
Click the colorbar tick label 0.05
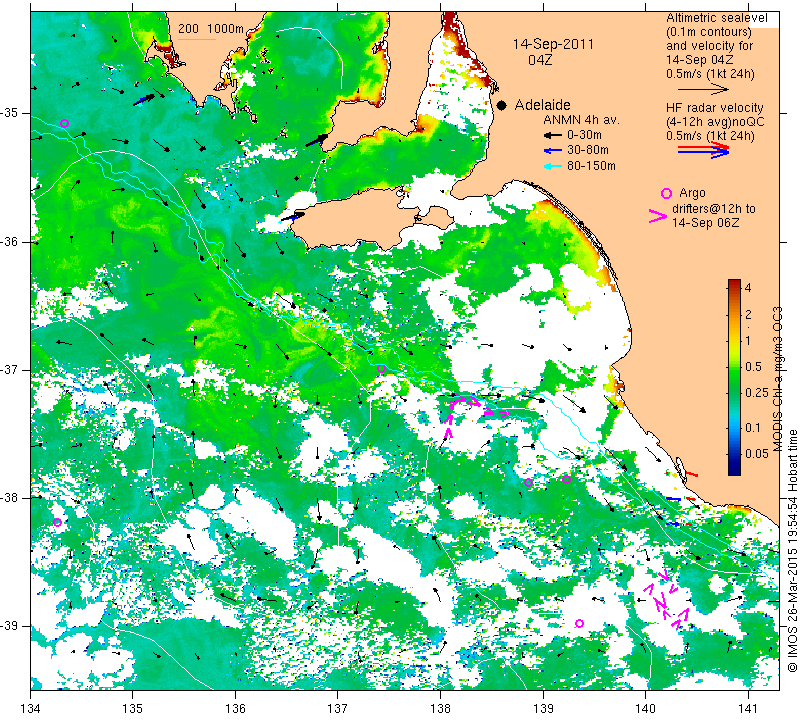(757, 454)
